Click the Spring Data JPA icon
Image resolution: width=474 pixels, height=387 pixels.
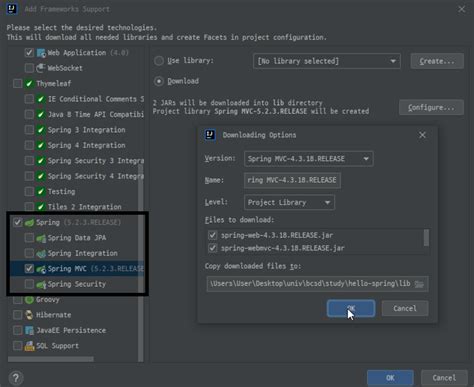pos(41,238)
